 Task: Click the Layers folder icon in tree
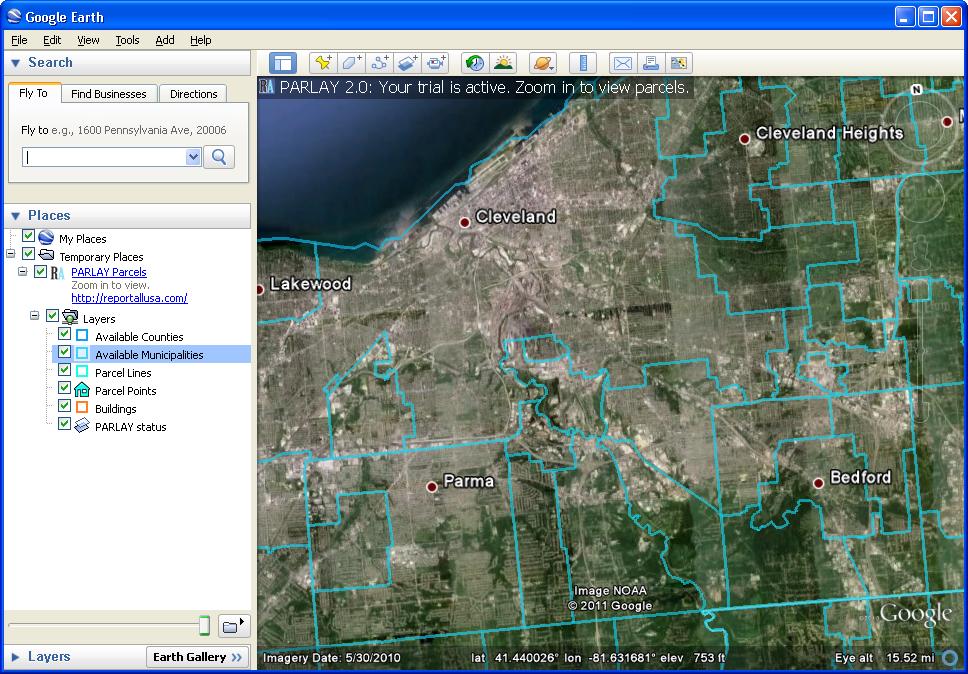click(x=70, y=318)
